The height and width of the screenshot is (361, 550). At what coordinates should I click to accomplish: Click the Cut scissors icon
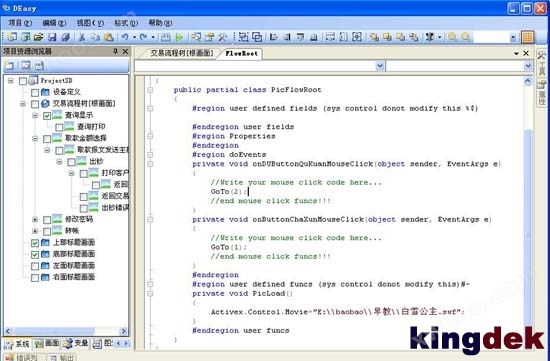point(82,37)
